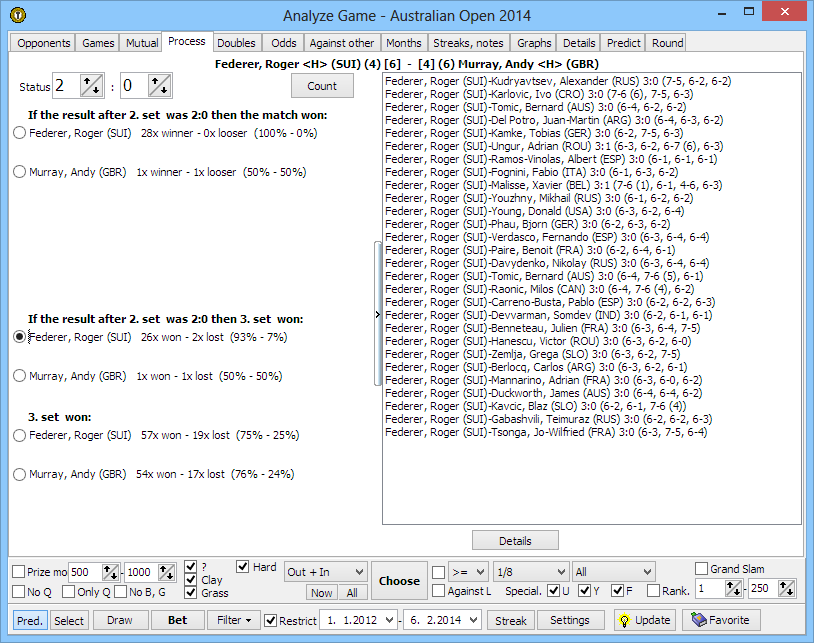814x643 pixels.
Task: Click the Rank upper bound field showing 250
Action: point(763,589)
